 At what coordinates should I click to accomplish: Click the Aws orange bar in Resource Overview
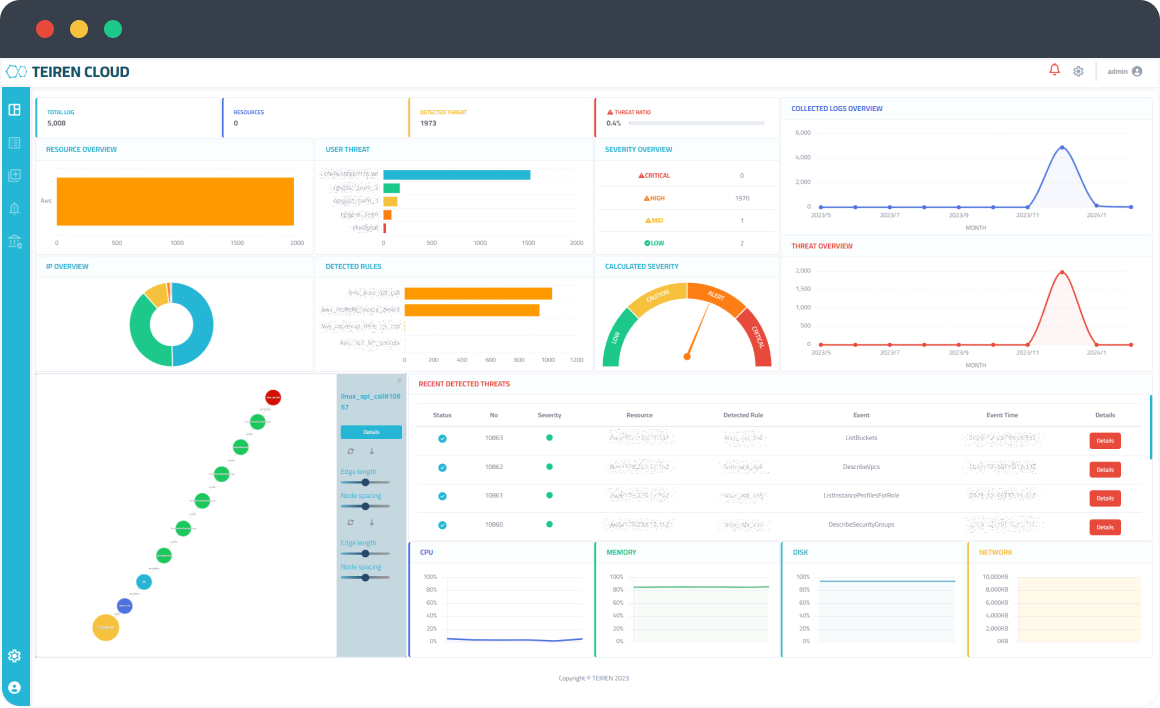pyautogui.click(x=175, y=201)
